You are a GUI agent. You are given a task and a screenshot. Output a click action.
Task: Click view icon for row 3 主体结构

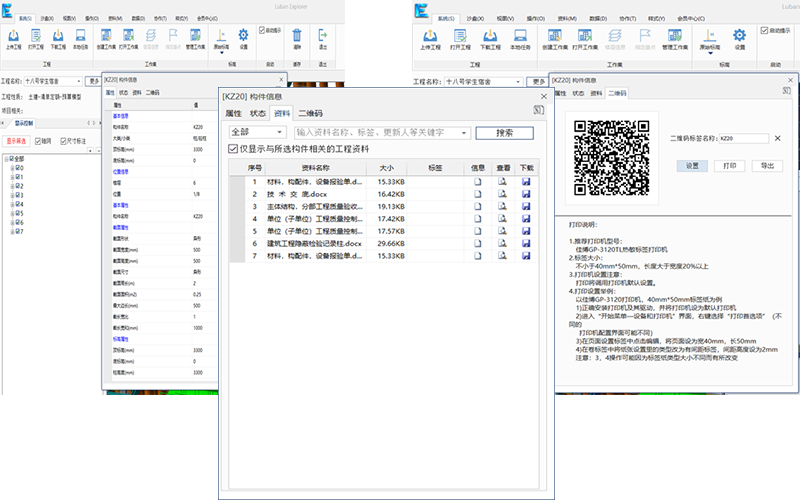coord(503,206)
